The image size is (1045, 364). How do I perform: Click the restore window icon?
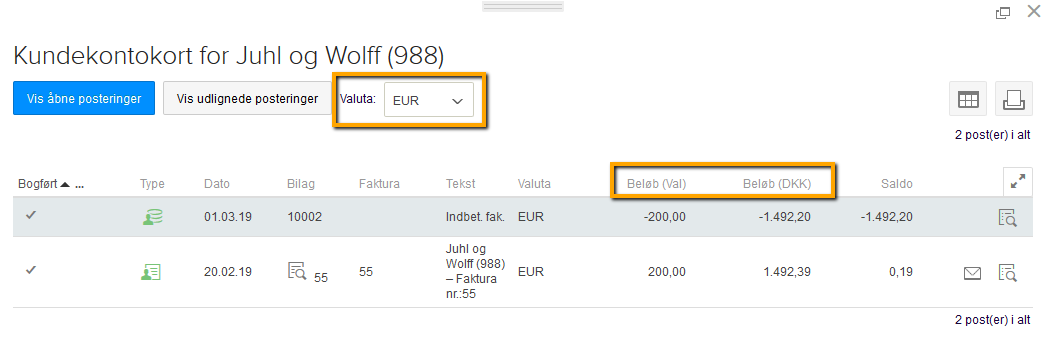point(1002,11)
